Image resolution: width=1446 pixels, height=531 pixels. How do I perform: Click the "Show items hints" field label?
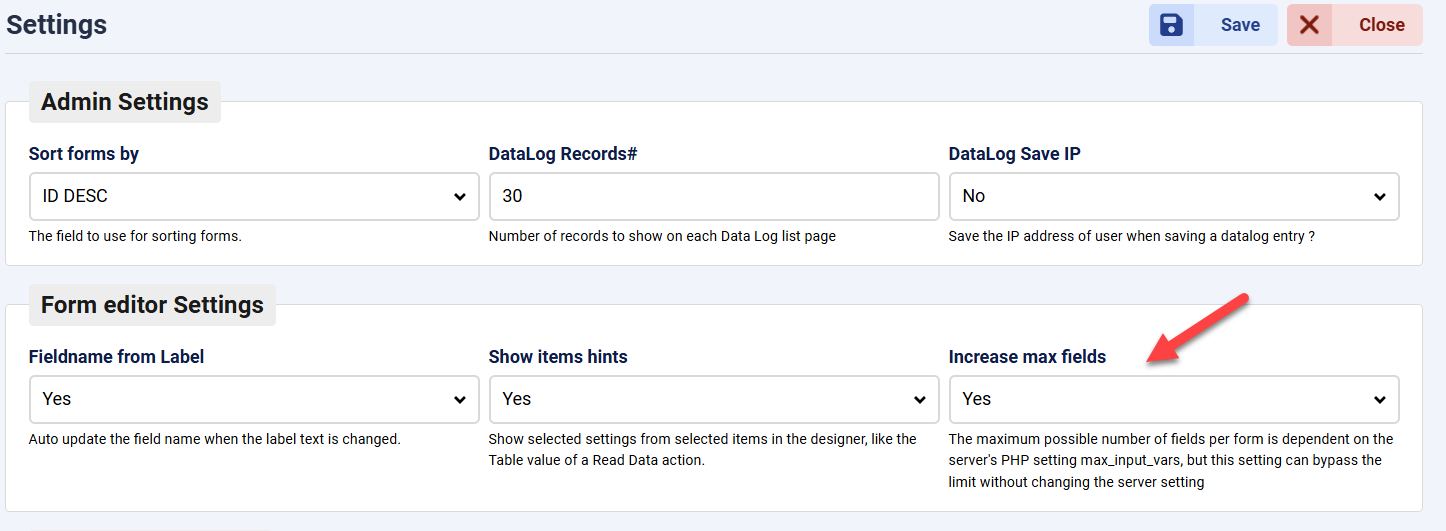(558, 357)
